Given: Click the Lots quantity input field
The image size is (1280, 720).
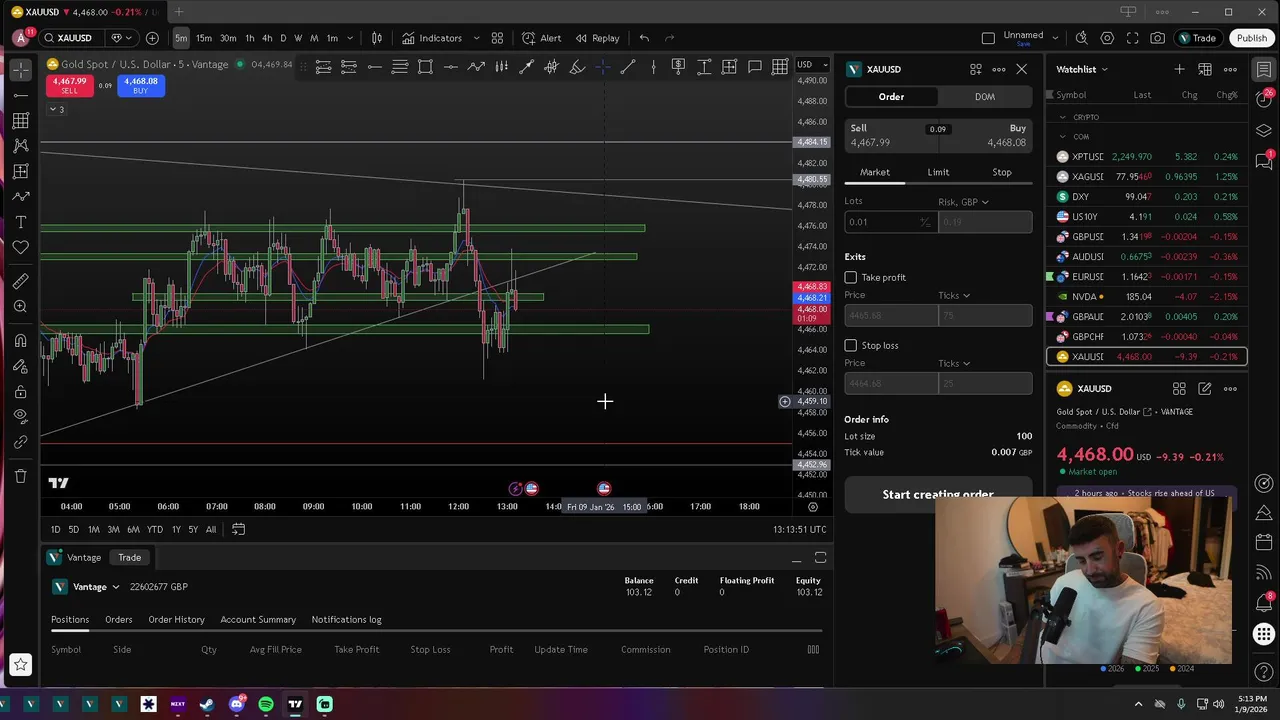Looking at the screenshot, I should click(x=890, y=222).
